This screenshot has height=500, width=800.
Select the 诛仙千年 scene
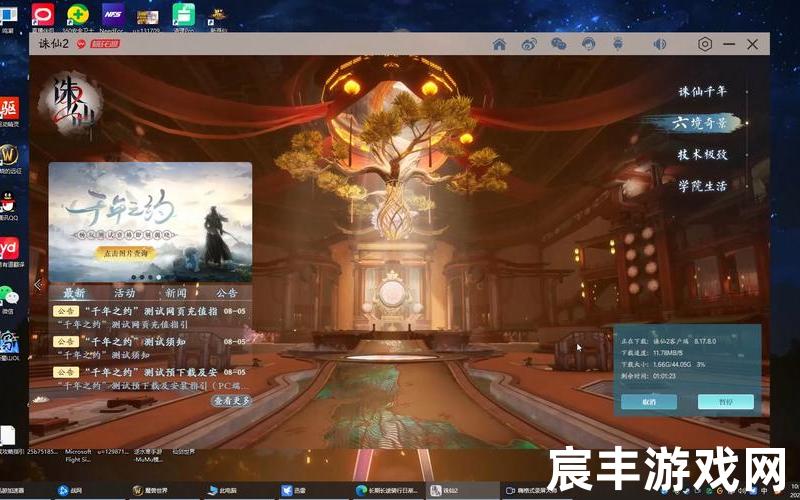point(702,92)
